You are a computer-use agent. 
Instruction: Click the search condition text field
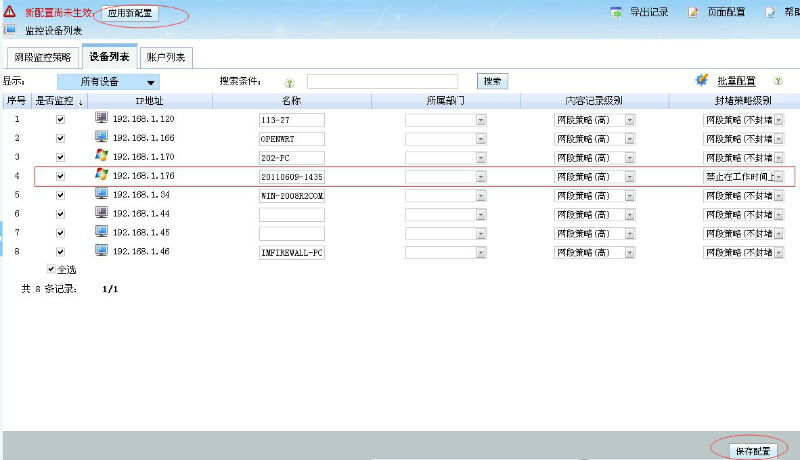382,81
